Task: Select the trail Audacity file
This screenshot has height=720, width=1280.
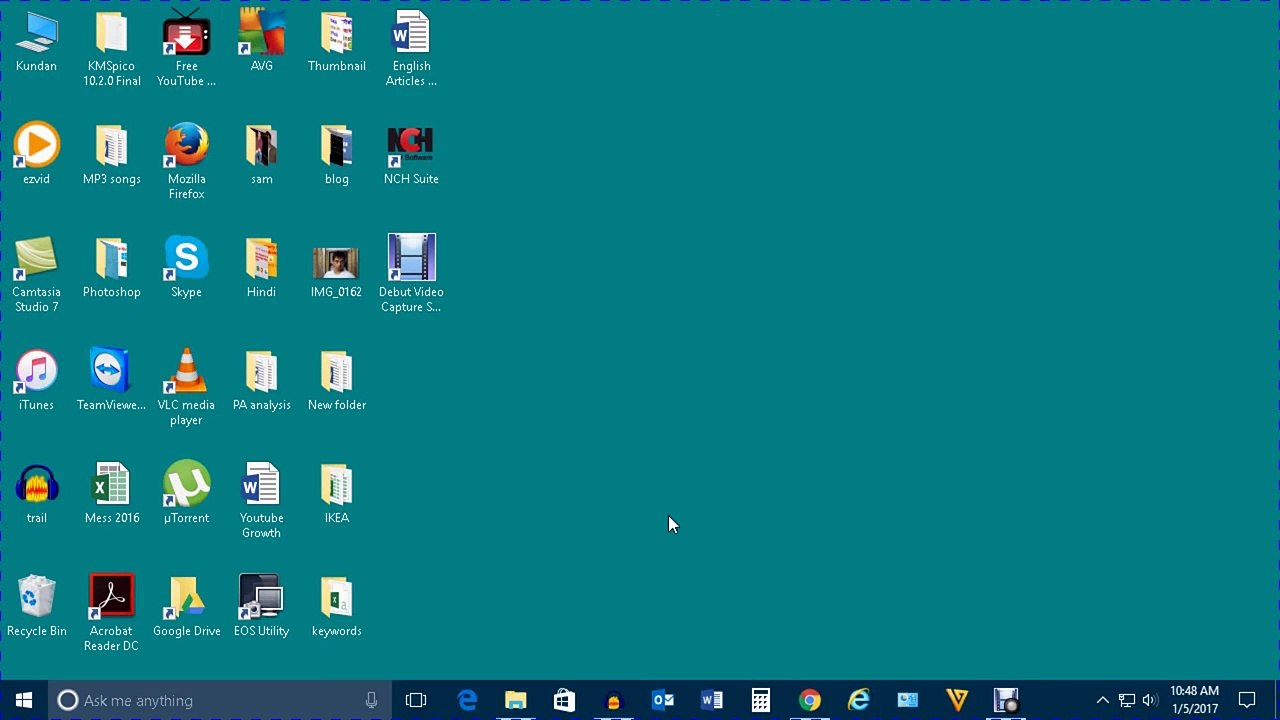Action: (37, 494)
